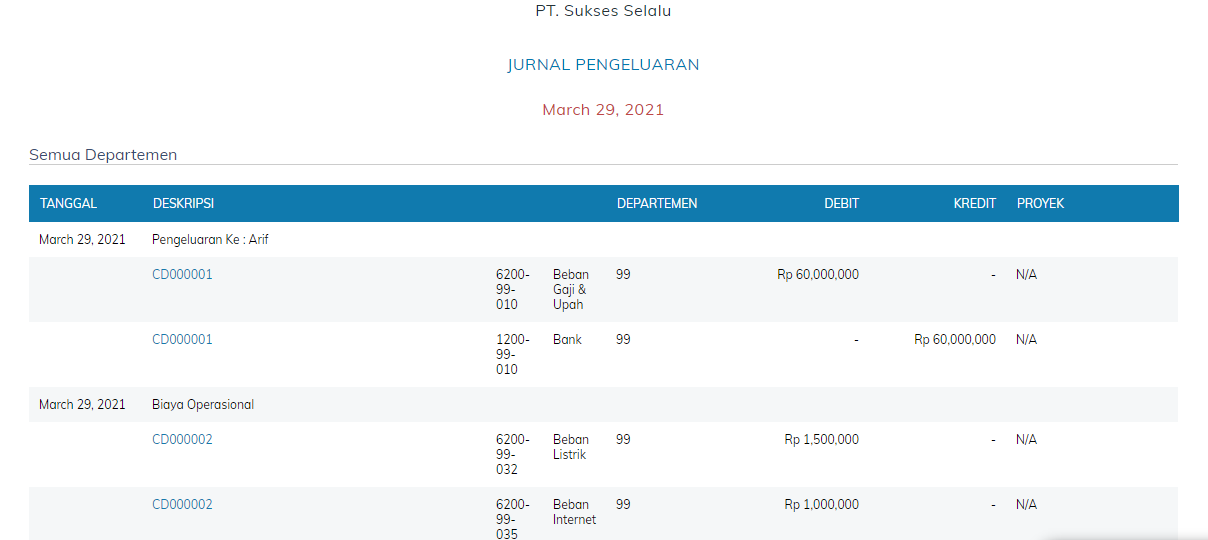Open CD000002 link in Beban Listrik row
This screenshot has width=1208, height=540.
point(182,440)
